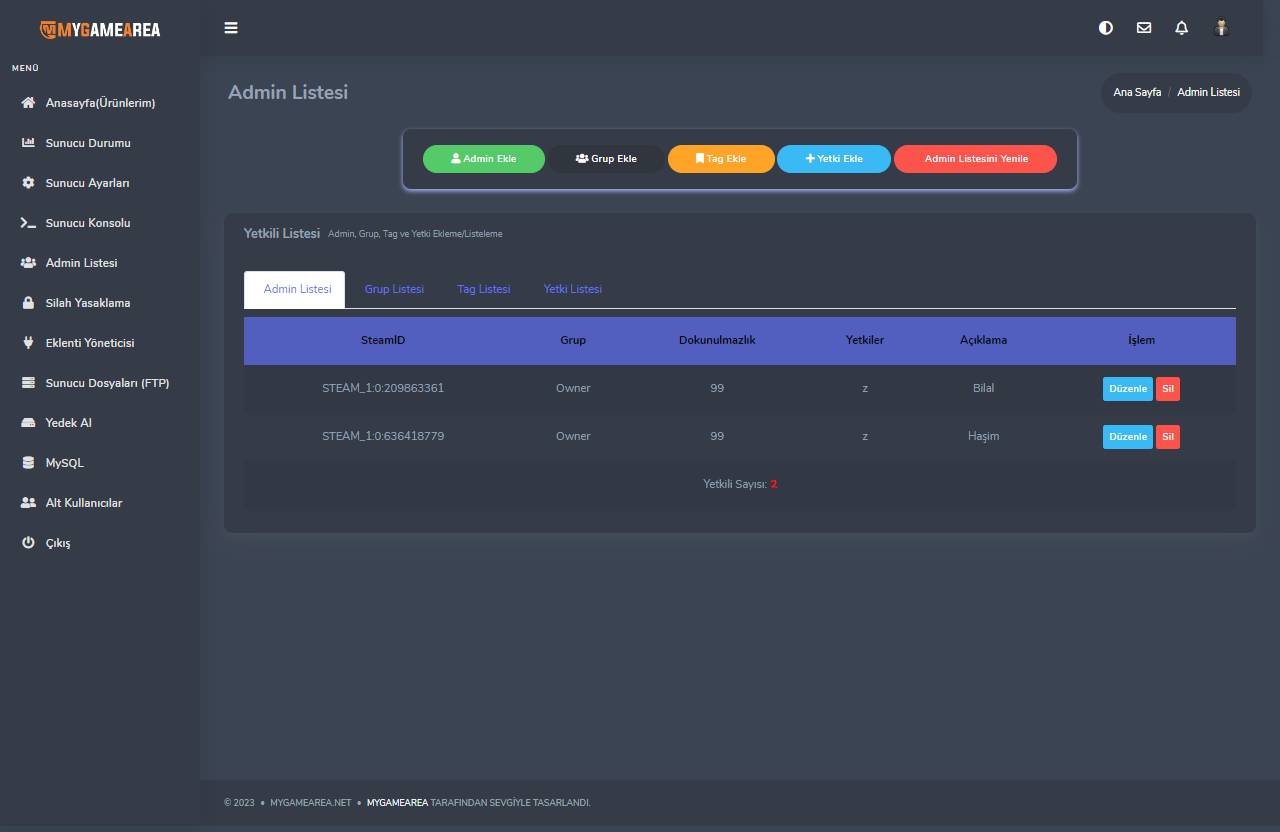Viewport: 1280px width, 832px height.
Task: Click the MyGameArea logo
Action: [x=100, y=29]
